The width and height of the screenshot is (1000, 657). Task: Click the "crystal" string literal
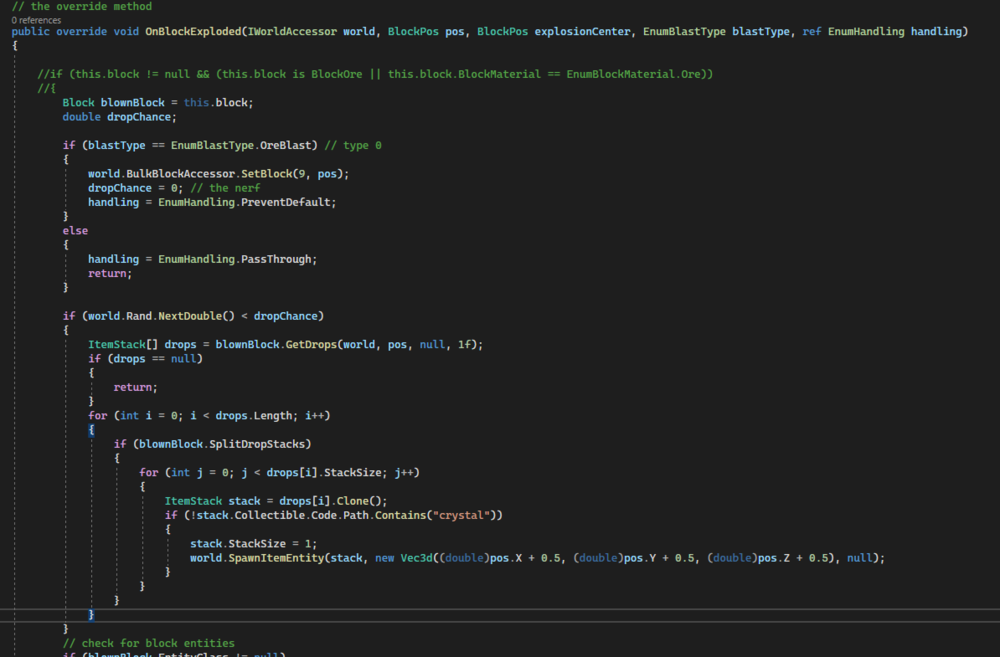pos(464,514)
